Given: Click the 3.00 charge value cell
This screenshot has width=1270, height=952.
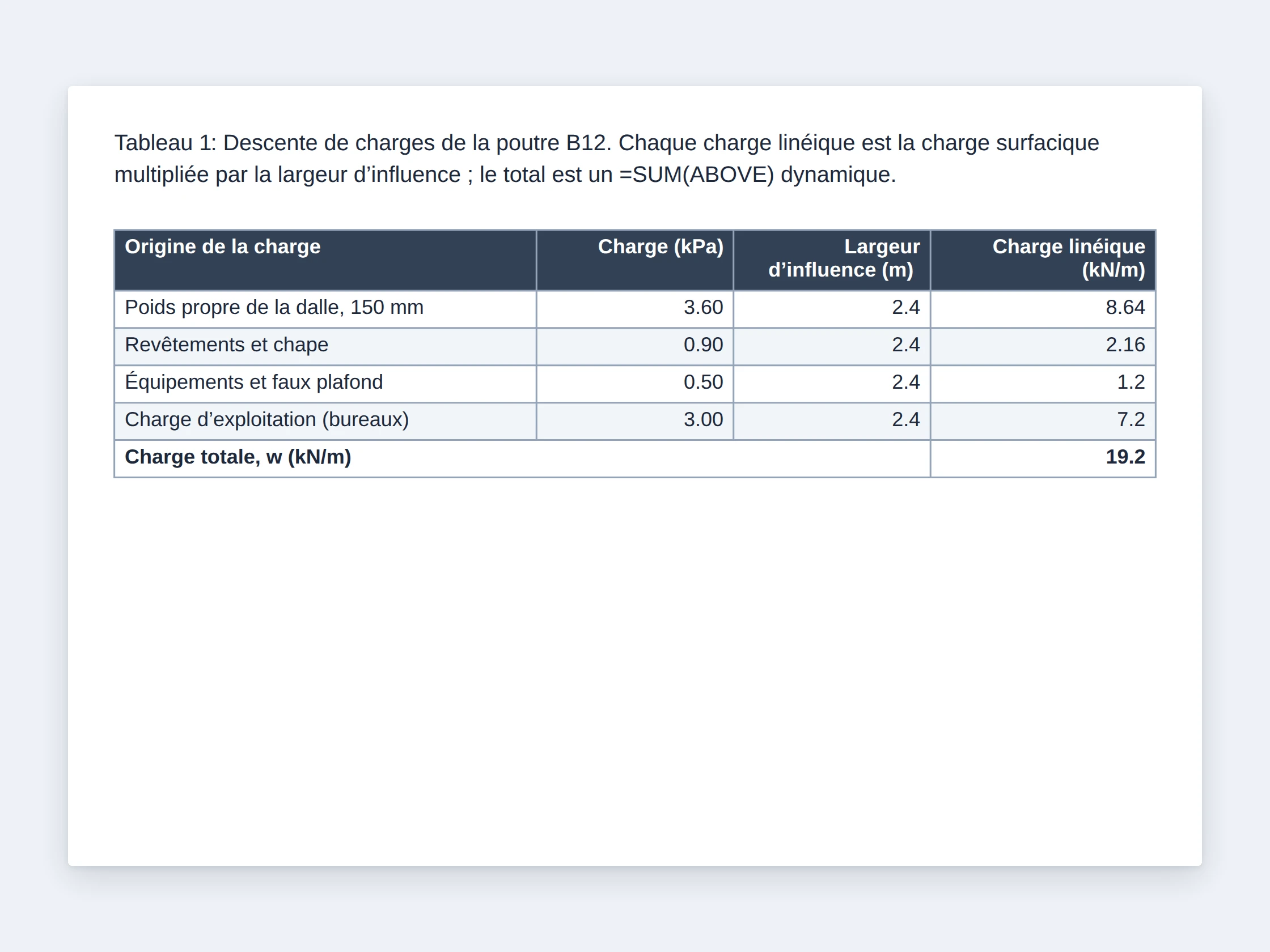Looking at the screenshot, I should point(635,421).
